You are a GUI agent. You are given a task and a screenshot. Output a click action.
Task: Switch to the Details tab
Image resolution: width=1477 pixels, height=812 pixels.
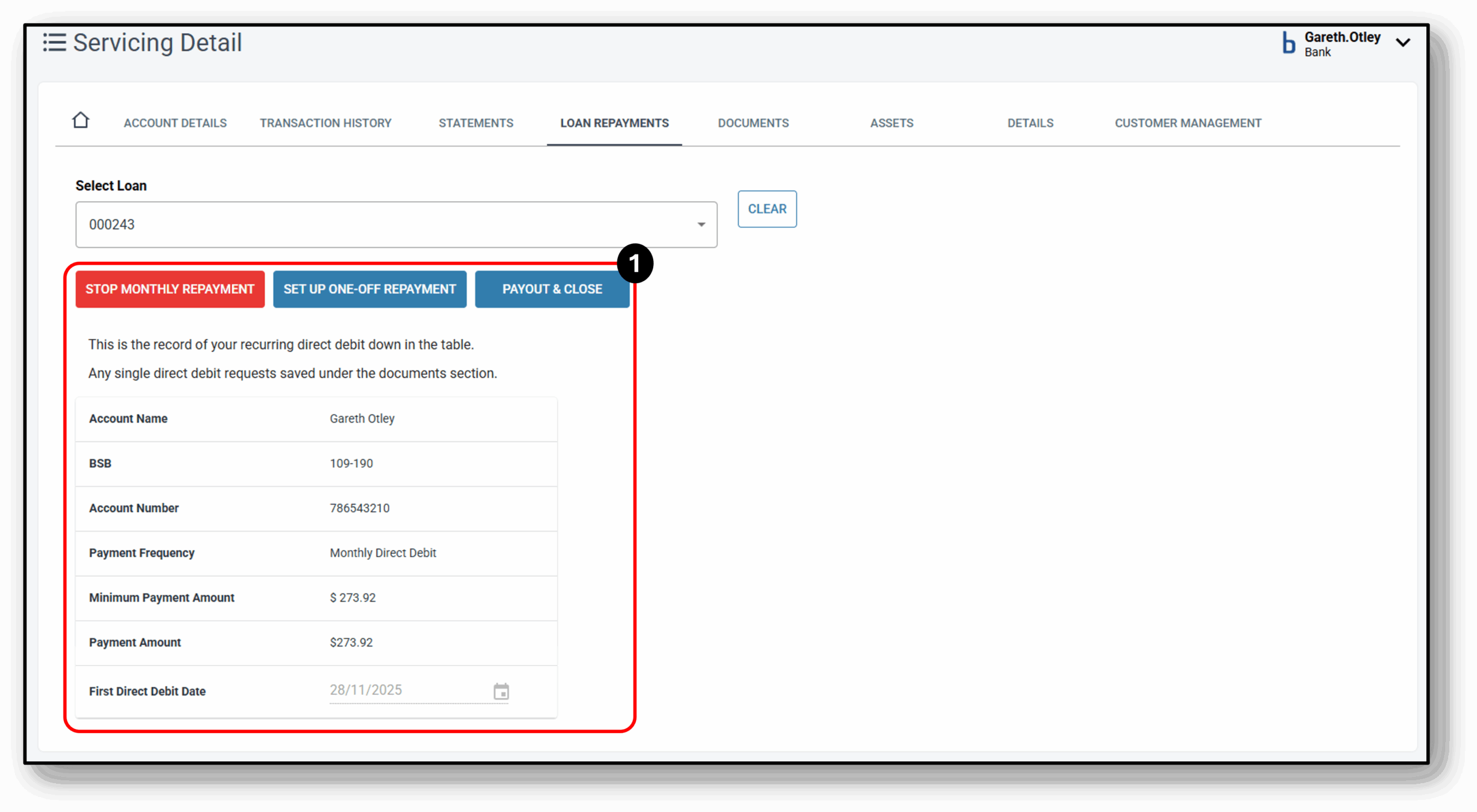pos(1030,123)
